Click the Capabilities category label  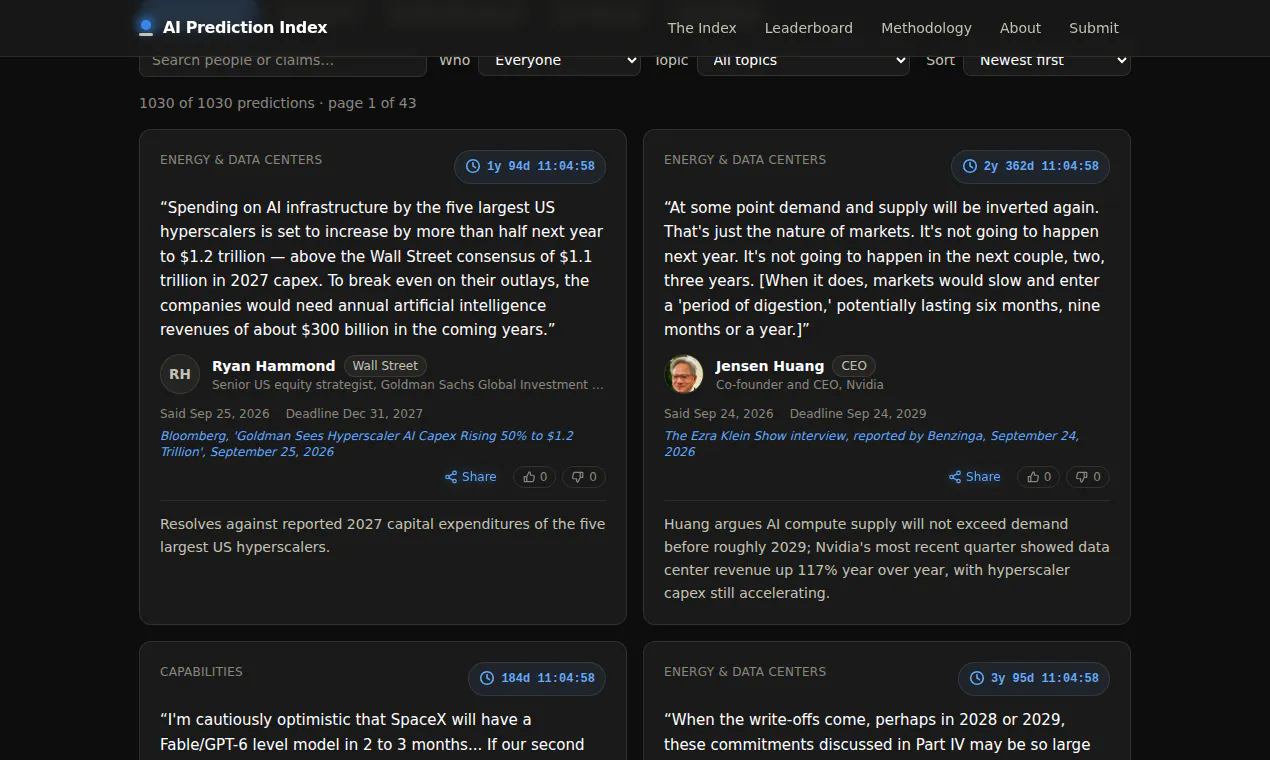201,672
